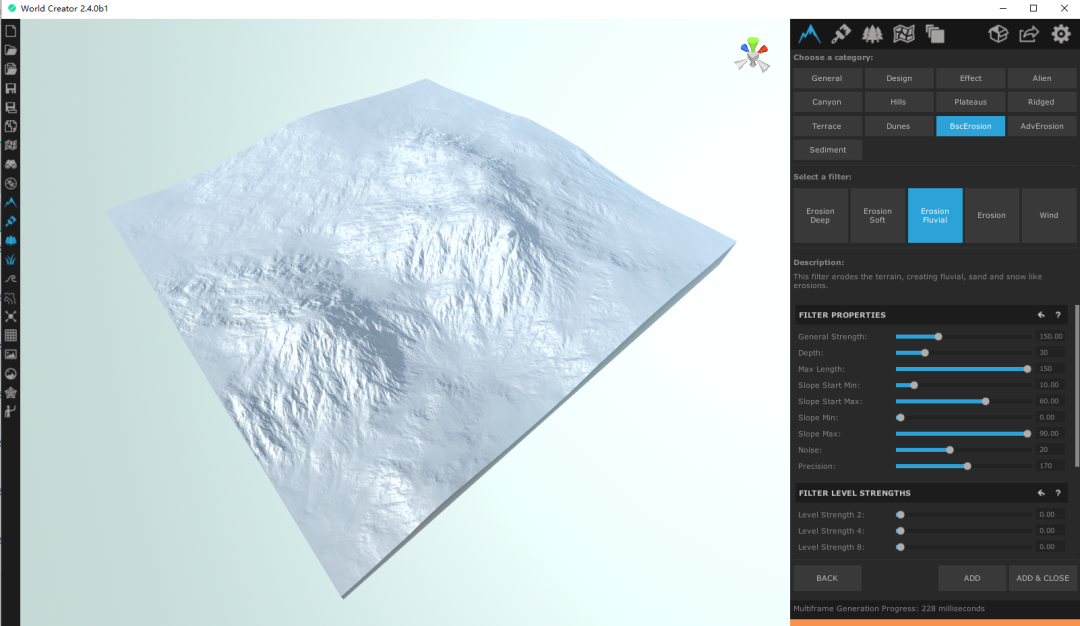Image resolution: width=1080 pixels, height=626 pixels.
Task: Open help for Filter Properties question mark
Action: click(1059, 315)
